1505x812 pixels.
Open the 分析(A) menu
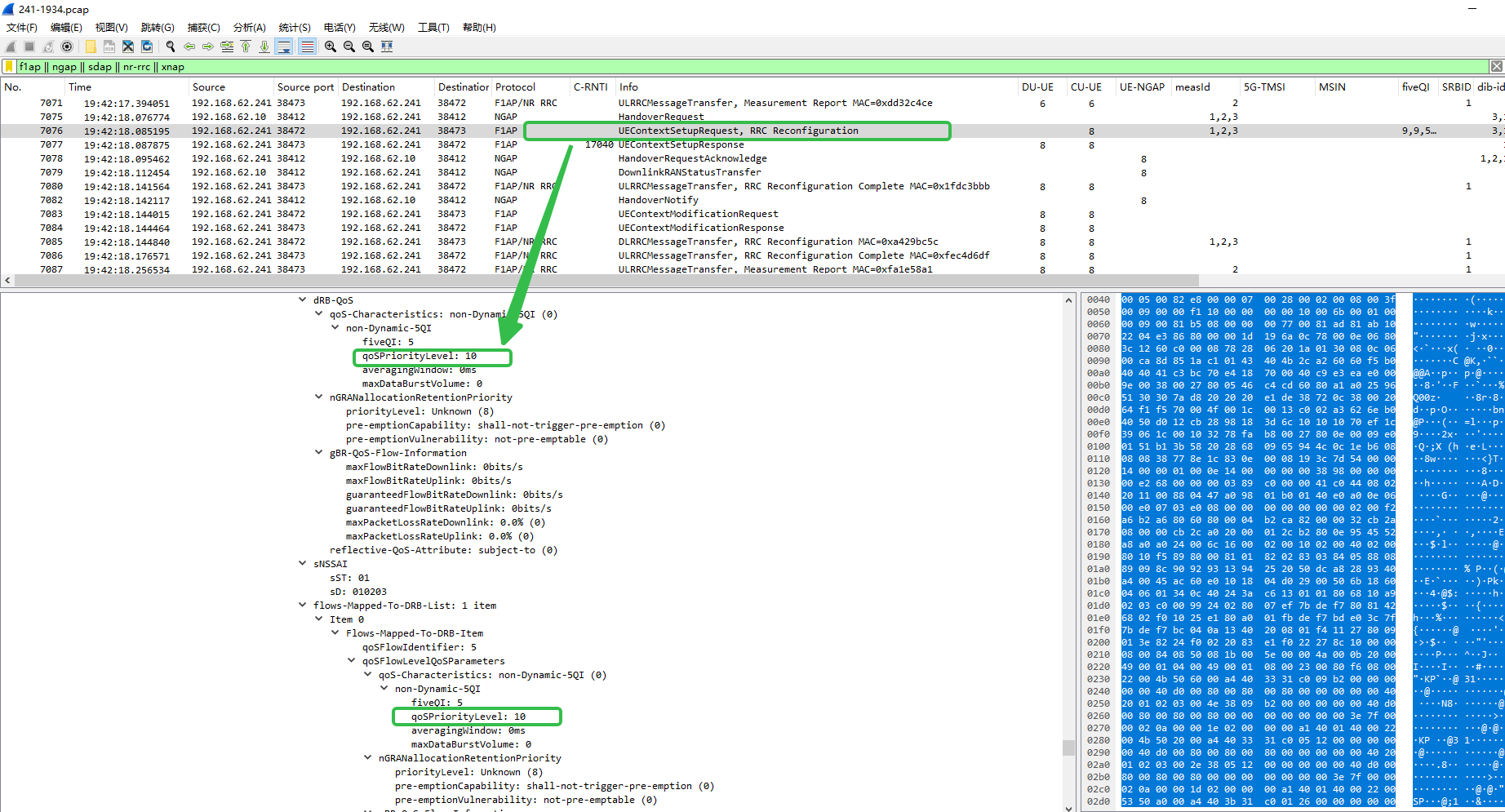tap(249, 27)
